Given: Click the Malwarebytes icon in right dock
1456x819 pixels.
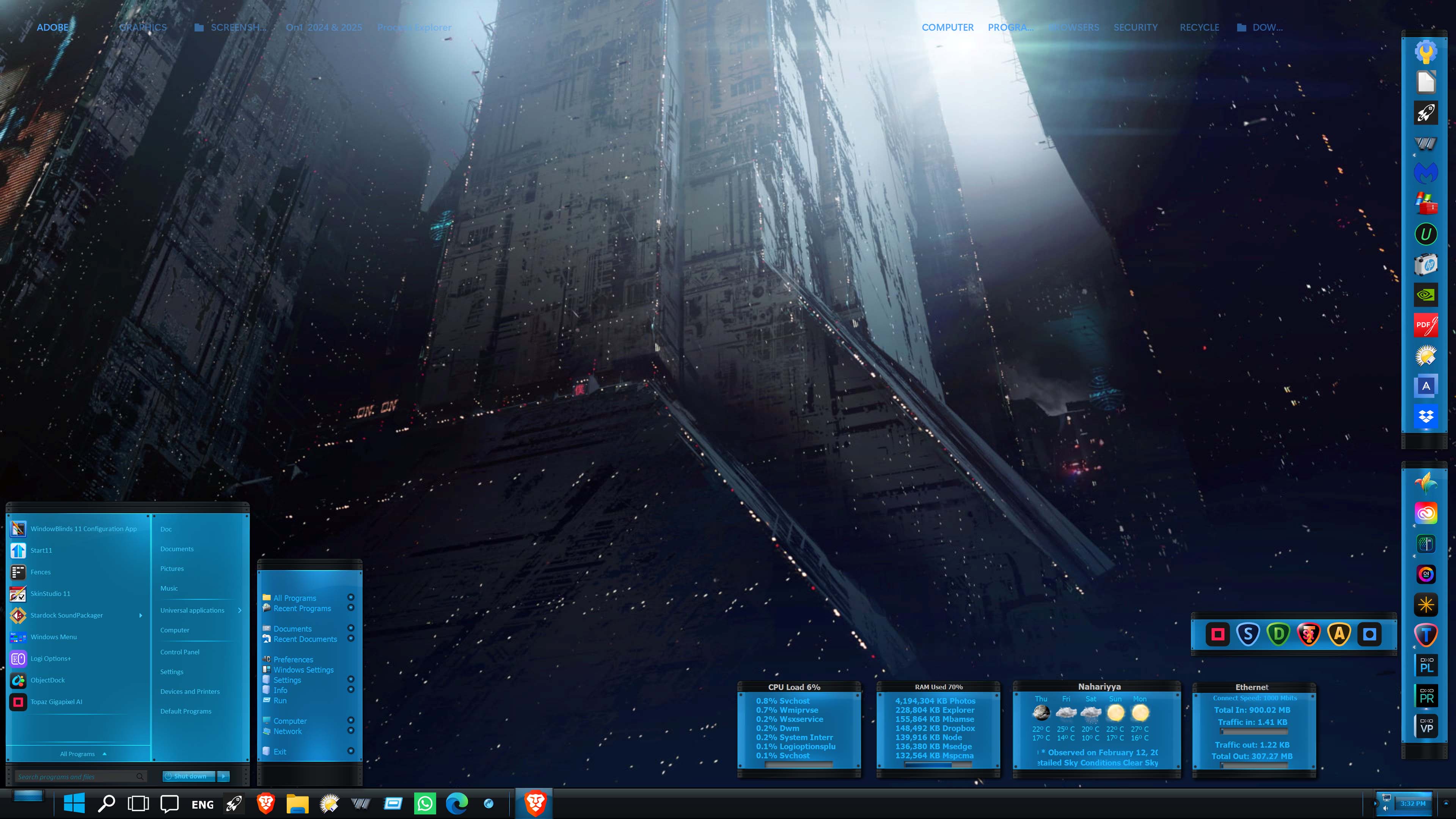Looking at the screenshot, I should [1426, 172].
